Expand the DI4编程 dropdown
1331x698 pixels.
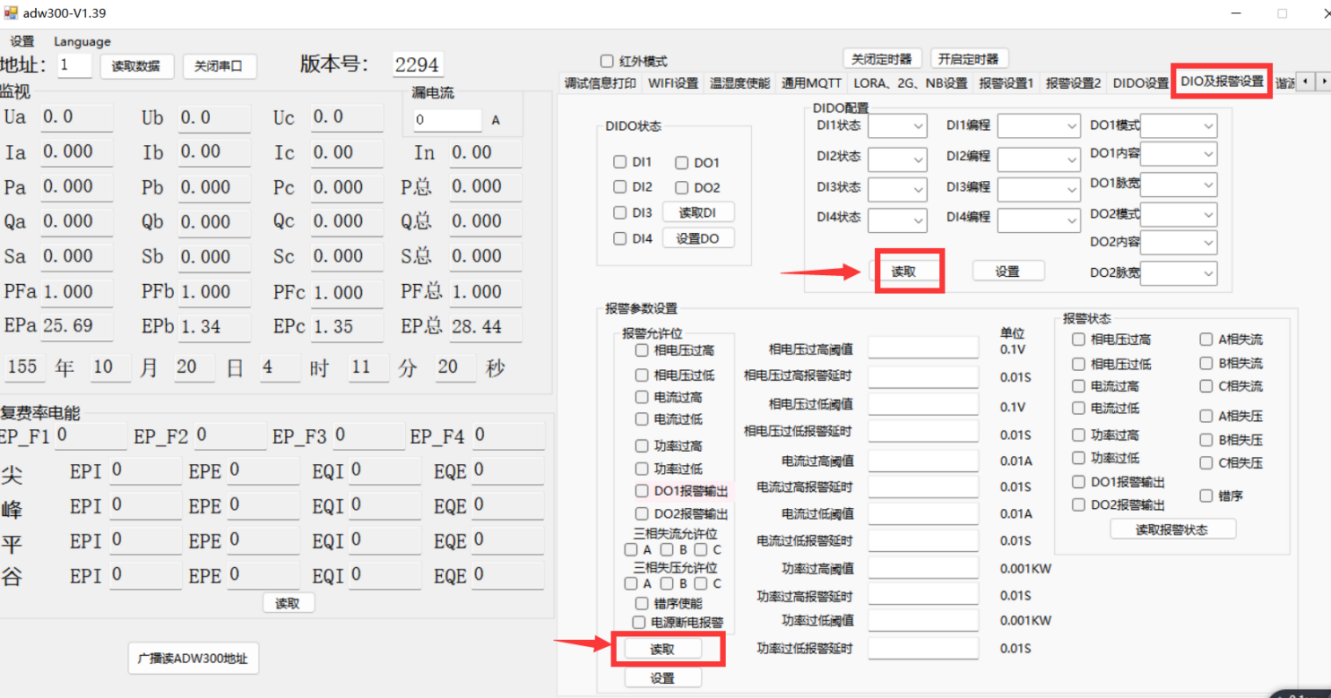point(1037,219)
